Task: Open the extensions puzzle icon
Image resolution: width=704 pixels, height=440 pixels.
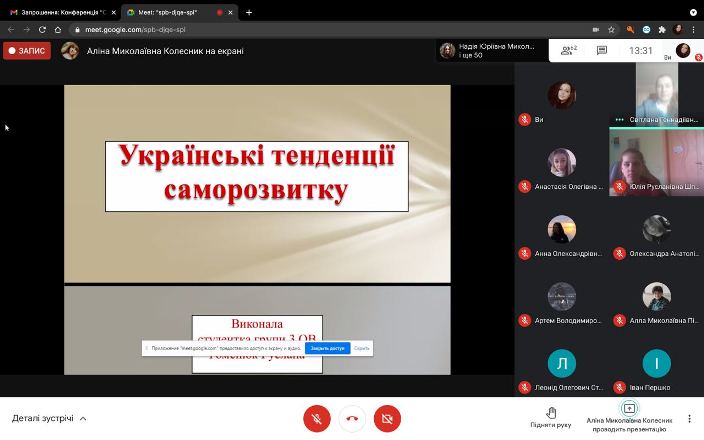Action: coord(662,30)
